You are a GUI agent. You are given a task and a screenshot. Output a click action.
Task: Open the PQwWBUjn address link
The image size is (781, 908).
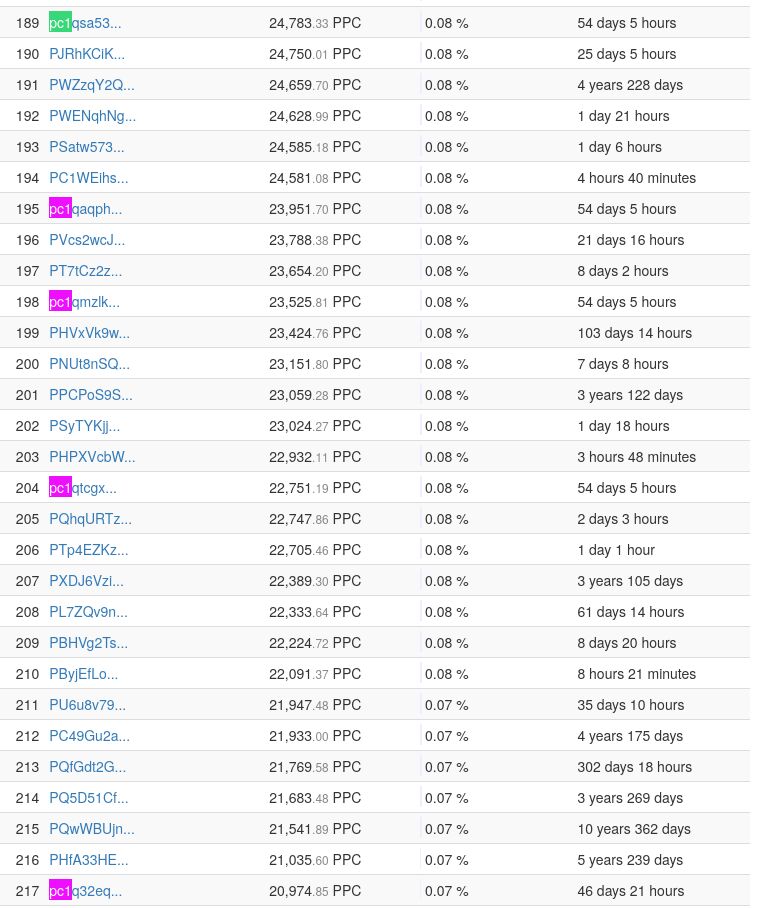click(x=91, y=829)
